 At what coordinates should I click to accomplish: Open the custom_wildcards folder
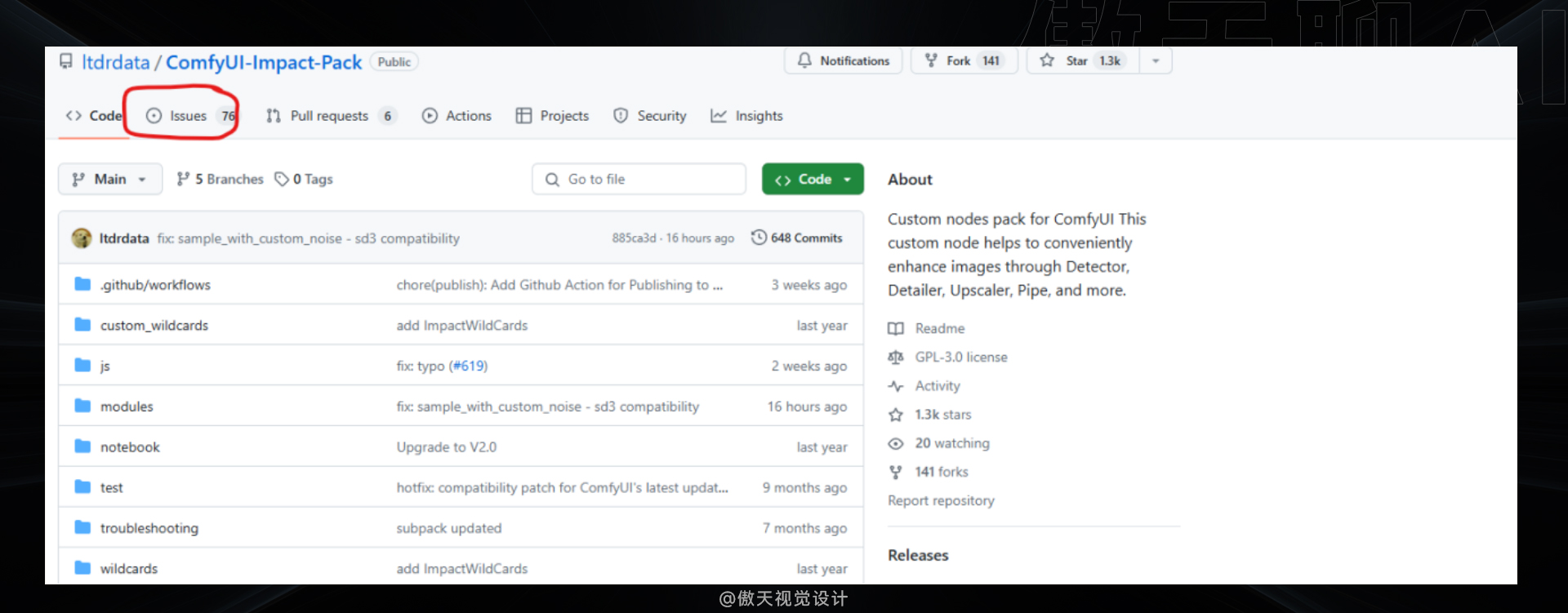pos(154,326)
